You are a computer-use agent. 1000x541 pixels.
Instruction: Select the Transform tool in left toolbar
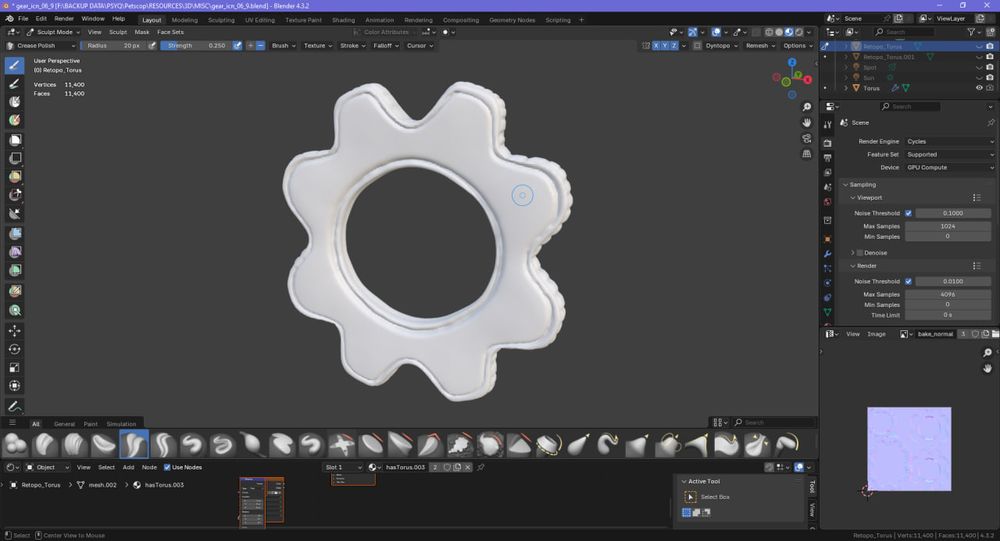[15, 386]
